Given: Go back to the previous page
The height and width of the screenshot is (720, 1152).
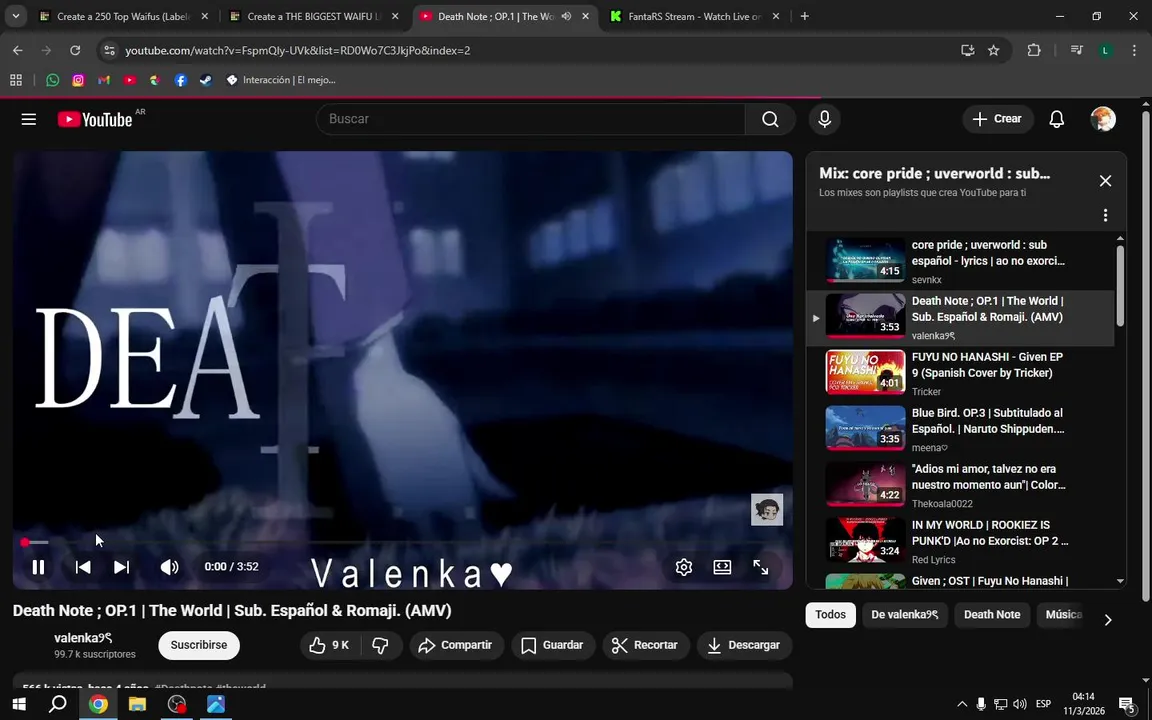Looking at the screenshot, I should point(18,50).
